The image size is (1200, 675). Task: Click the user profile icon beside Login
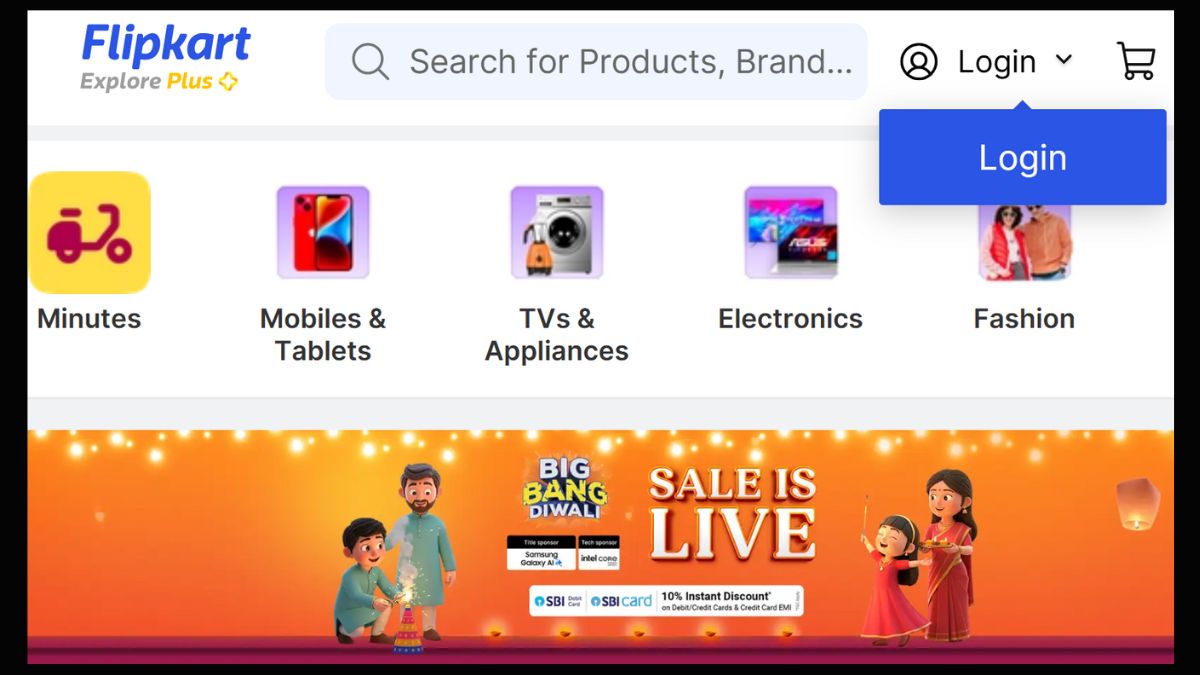click(918, 62)
